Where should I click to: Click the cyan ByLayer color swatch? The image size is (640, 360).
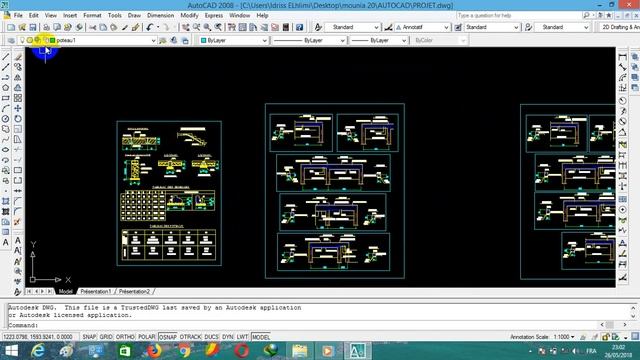(x=203, y=40)
